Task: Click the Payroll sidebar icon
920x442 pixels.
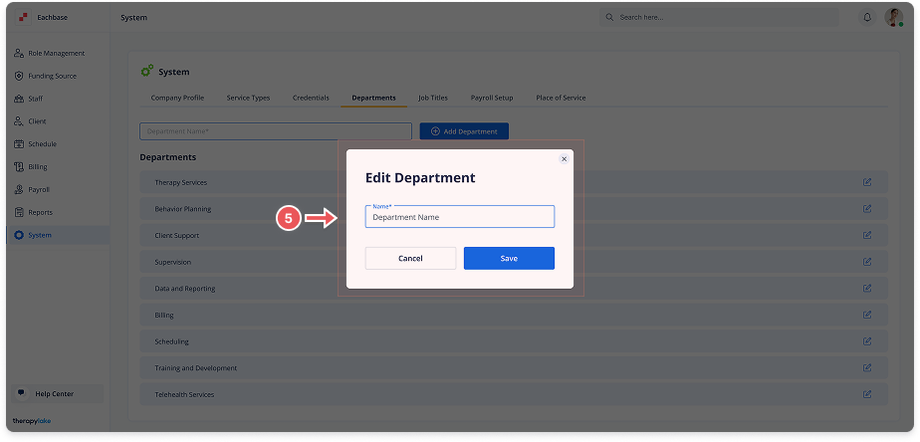Action: pos(19,190)
